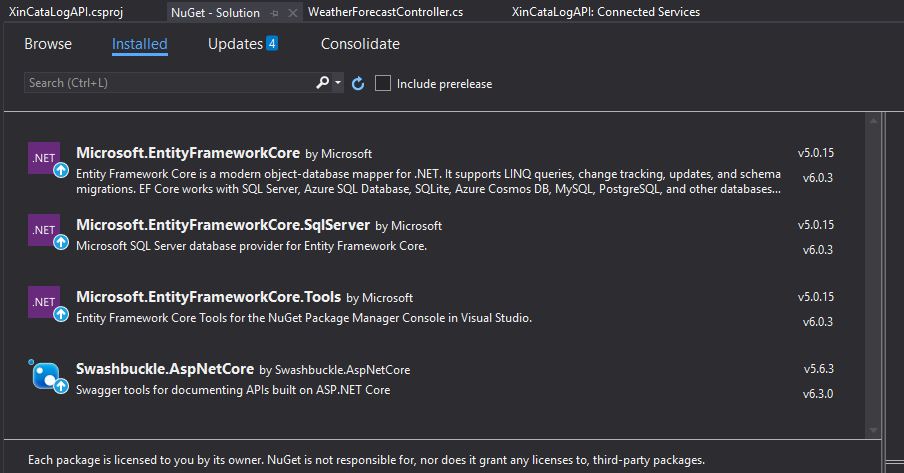Switch to the Consolidate tab
Screen dimensions: 904x473
tap(360, 44)
